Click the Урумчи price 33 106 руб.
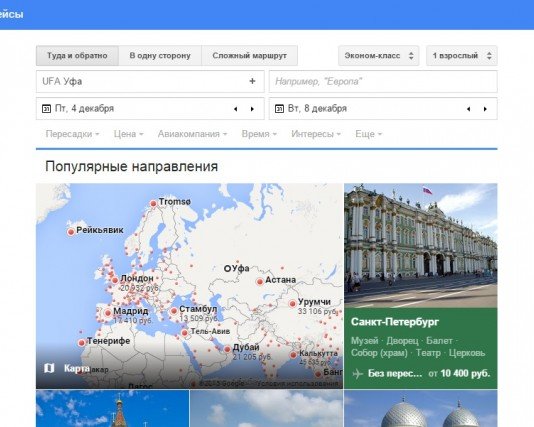Screen dimensions: 534x427 (317, 311)
